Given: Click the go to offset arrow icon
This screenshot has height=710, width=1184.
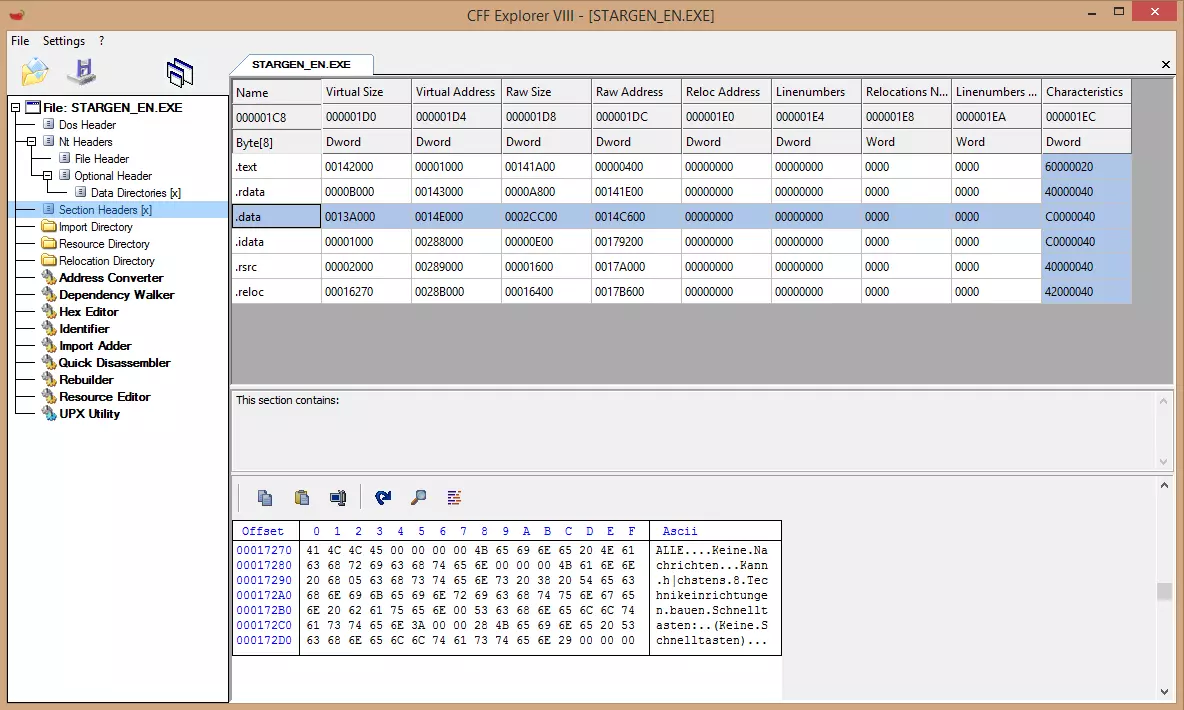Looking at the screenshot, I should (x=383, y=497).
